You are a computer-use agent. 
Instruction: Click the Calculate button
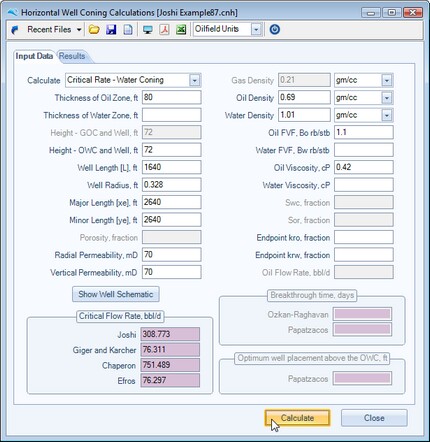tap(297, 418)
